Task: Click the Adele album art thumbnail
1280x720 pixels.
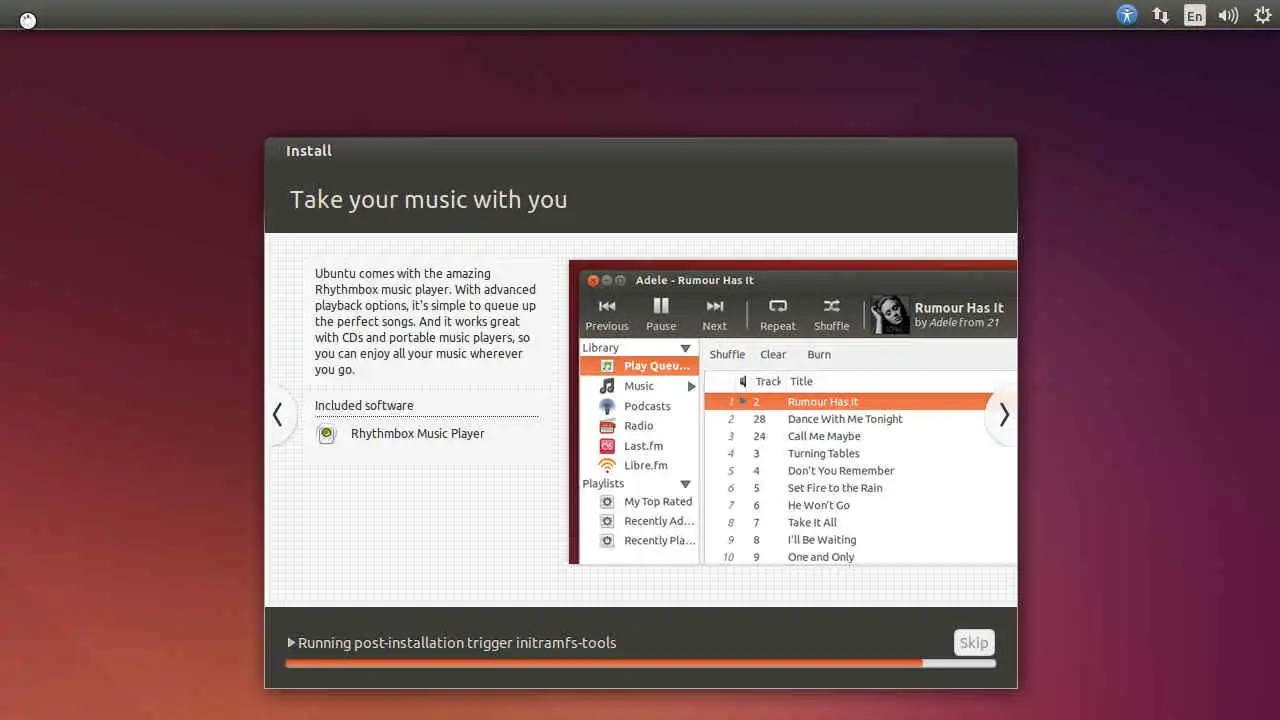Action: [890, 314]
